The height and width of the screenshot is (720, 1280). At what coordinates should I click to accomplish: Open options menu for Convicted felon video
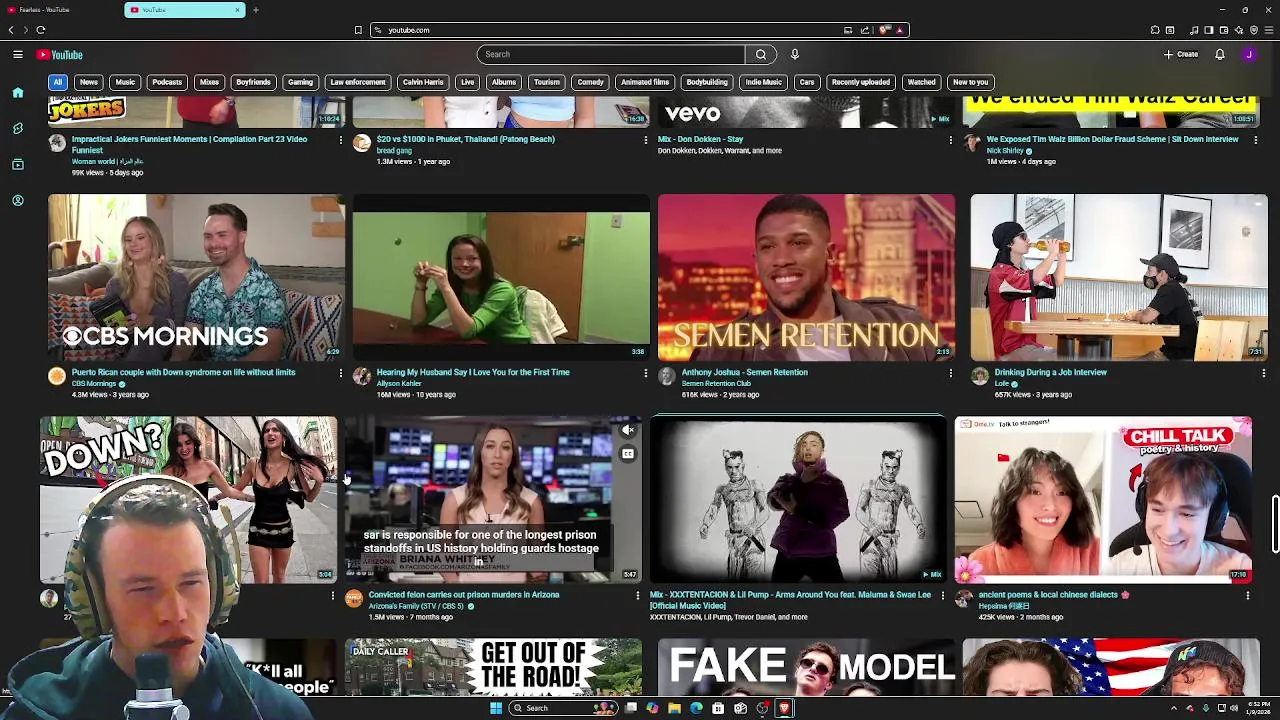coord(637,596)
